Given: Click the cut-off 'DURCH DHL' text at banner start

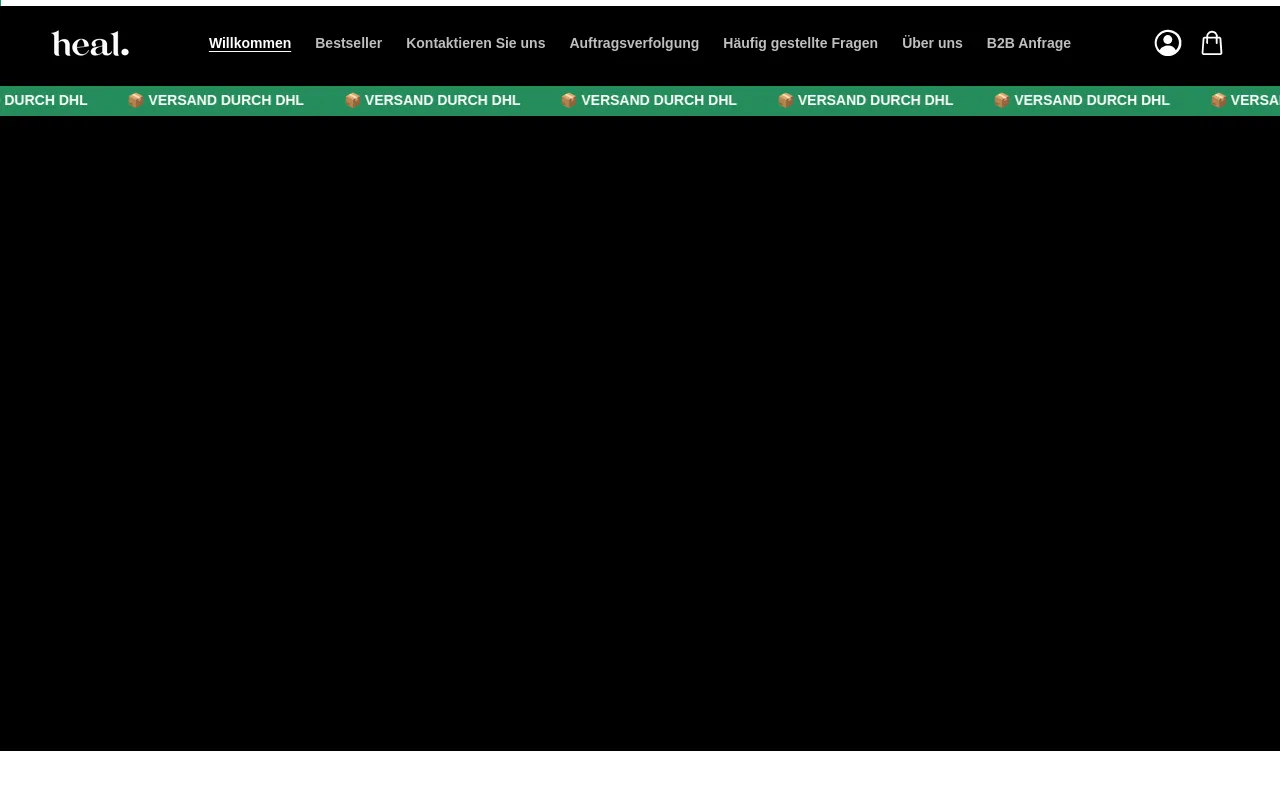Looking at the screenshot, I should 45,100.
